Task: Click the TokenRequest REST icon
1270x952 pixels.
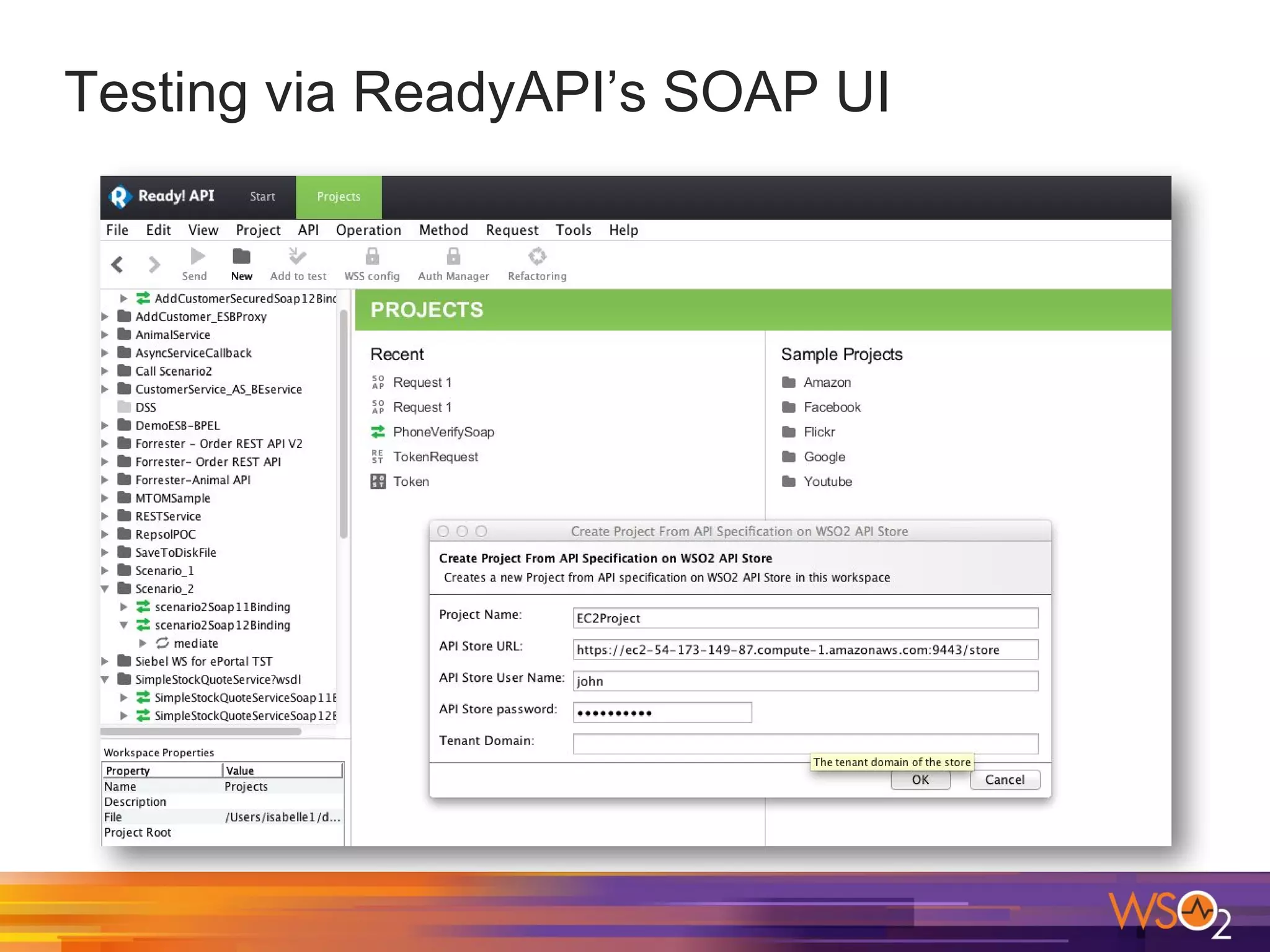Action: point(378,457)
